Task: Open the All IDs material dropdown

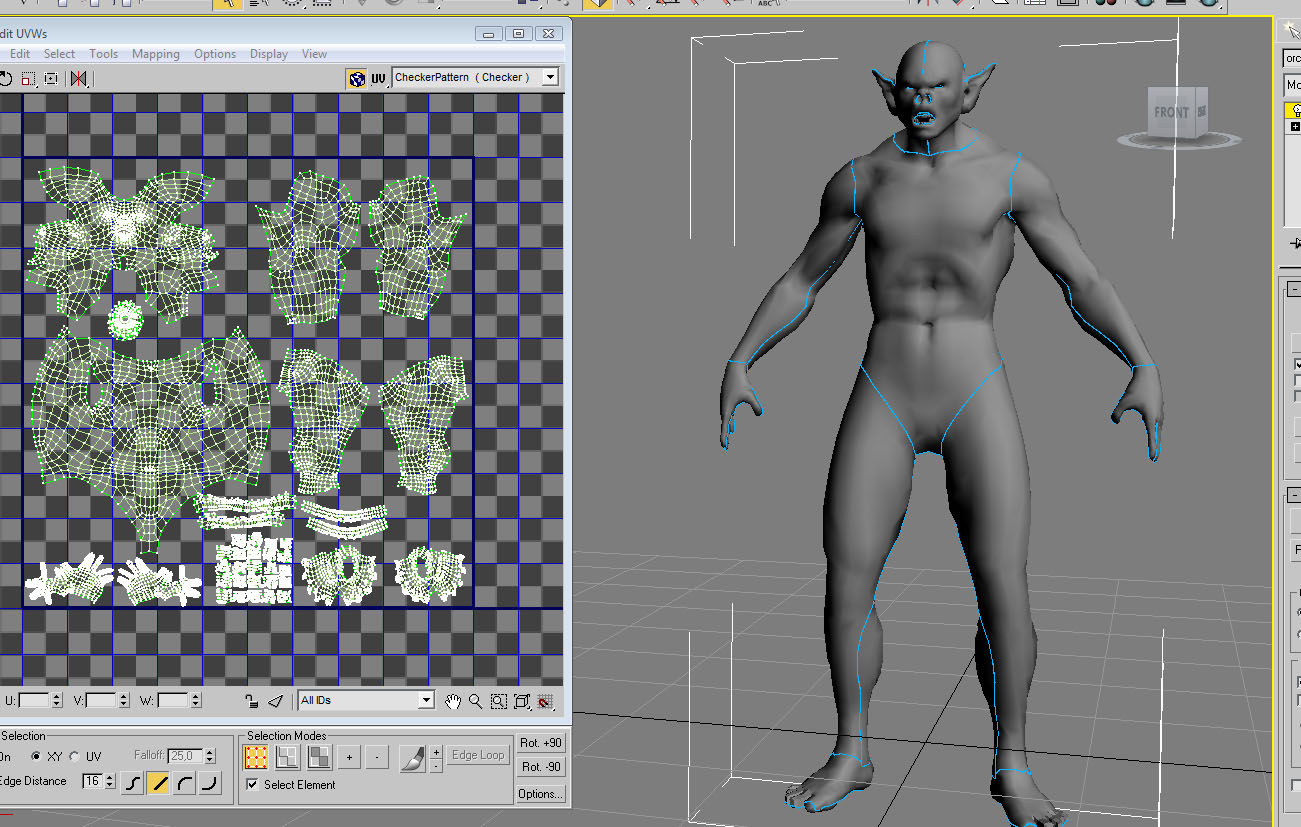Action: [x=426, y=701]
